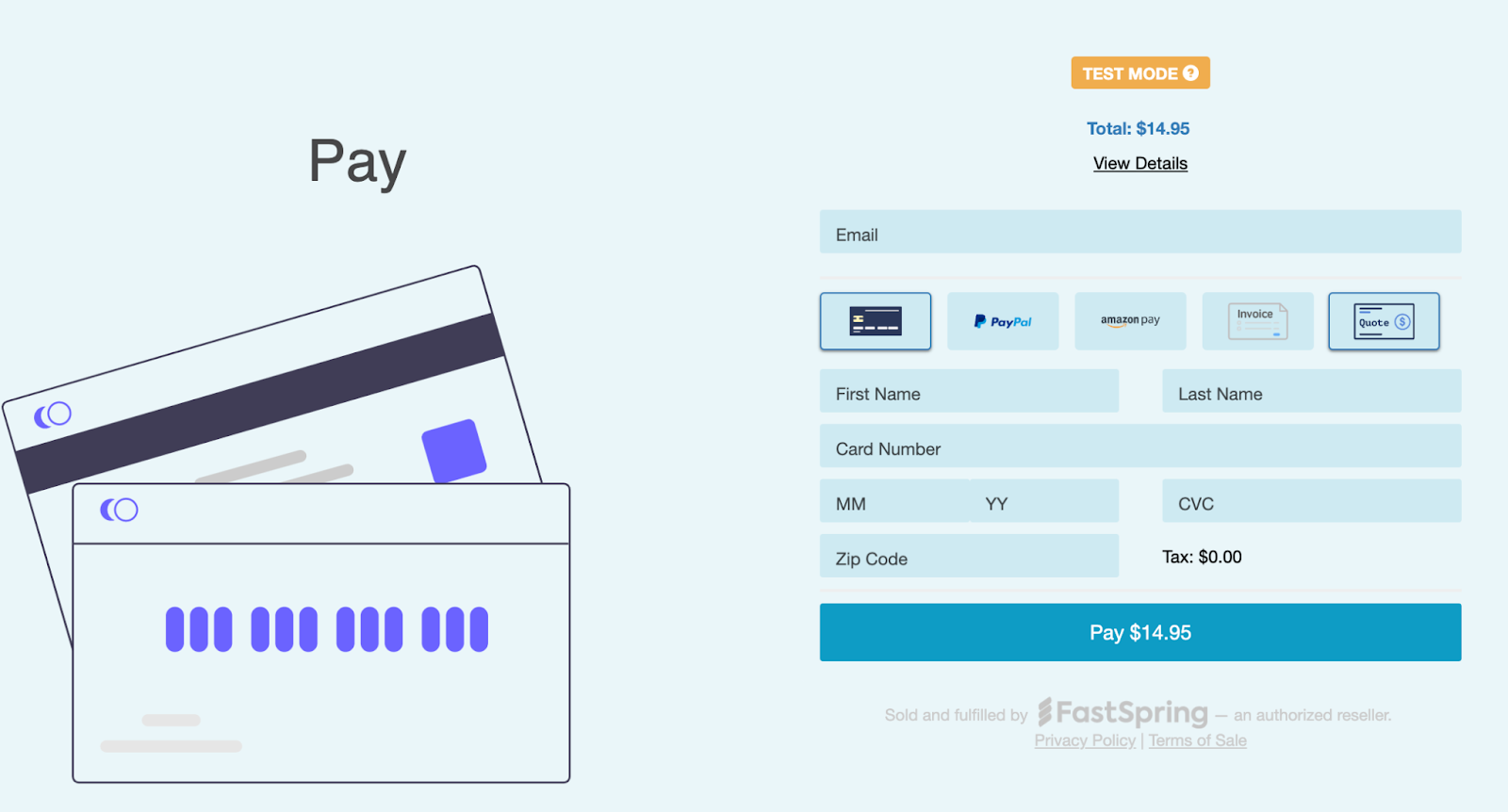This screenshot has width=1508, height=812.
Task: Open the Privacy Policy link
Action: click(1085, 740)
